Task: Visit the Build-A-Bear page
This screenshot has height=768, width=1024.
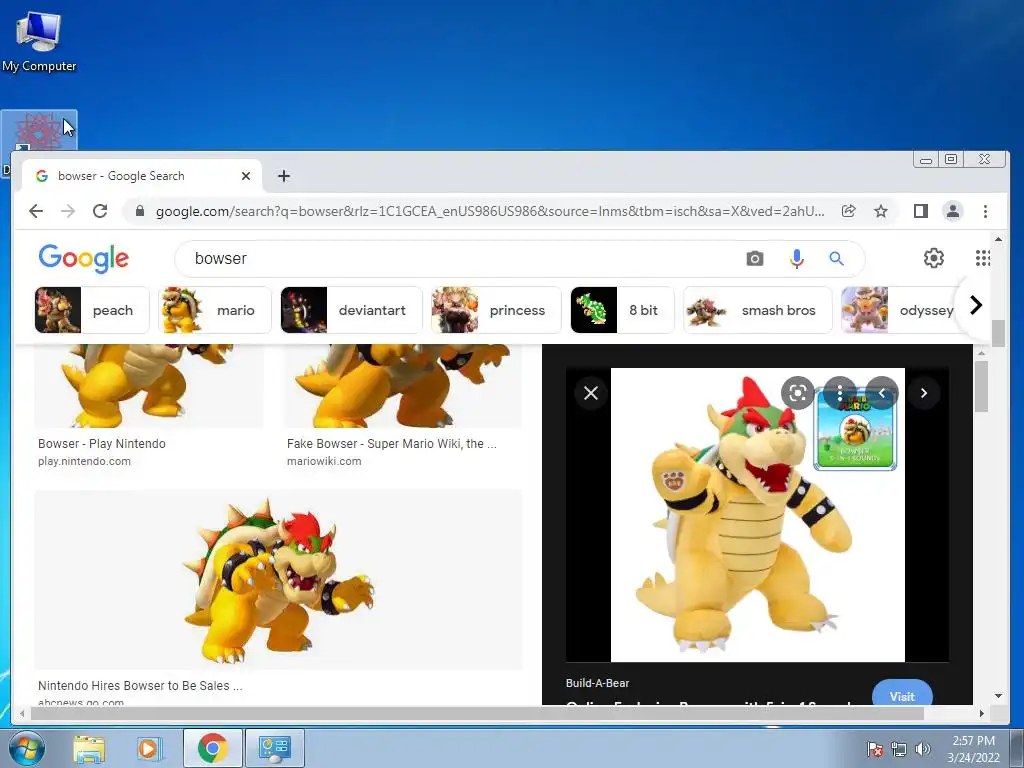Action: point(902,695)
